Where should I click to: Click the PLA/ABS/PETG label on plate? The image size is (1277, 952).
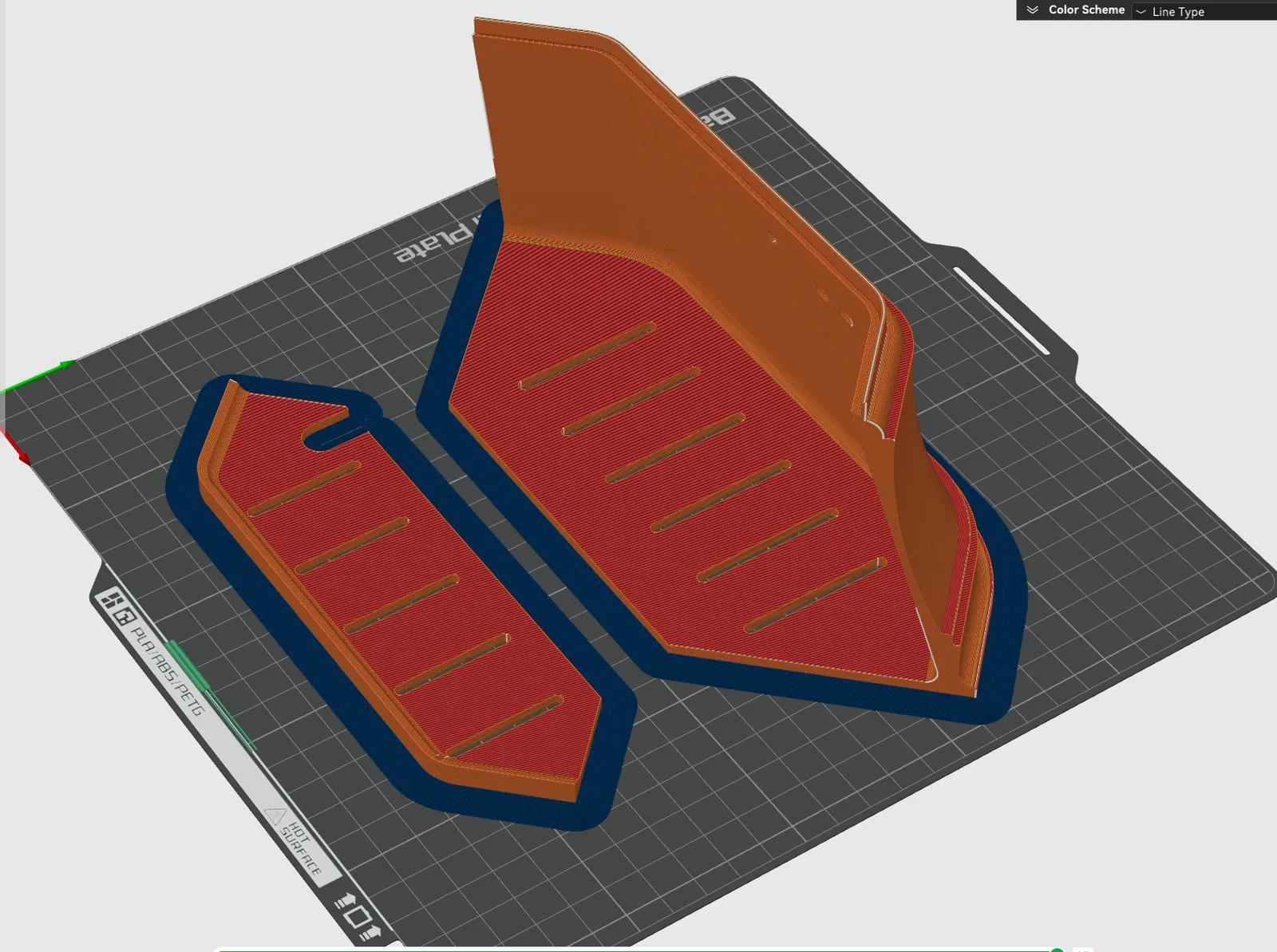168,673
